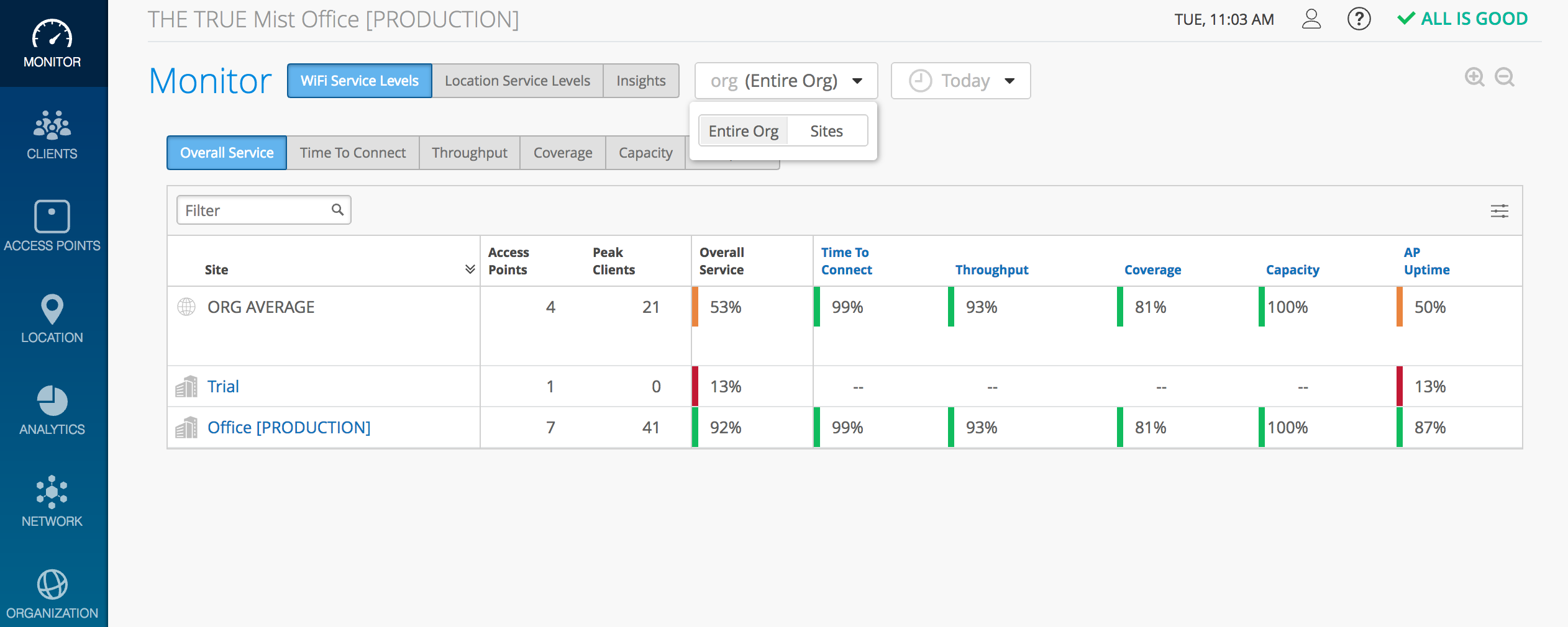Switch to the Throughput tab
The height and width of the screenshot is (627, 1568).
[469, 153]
